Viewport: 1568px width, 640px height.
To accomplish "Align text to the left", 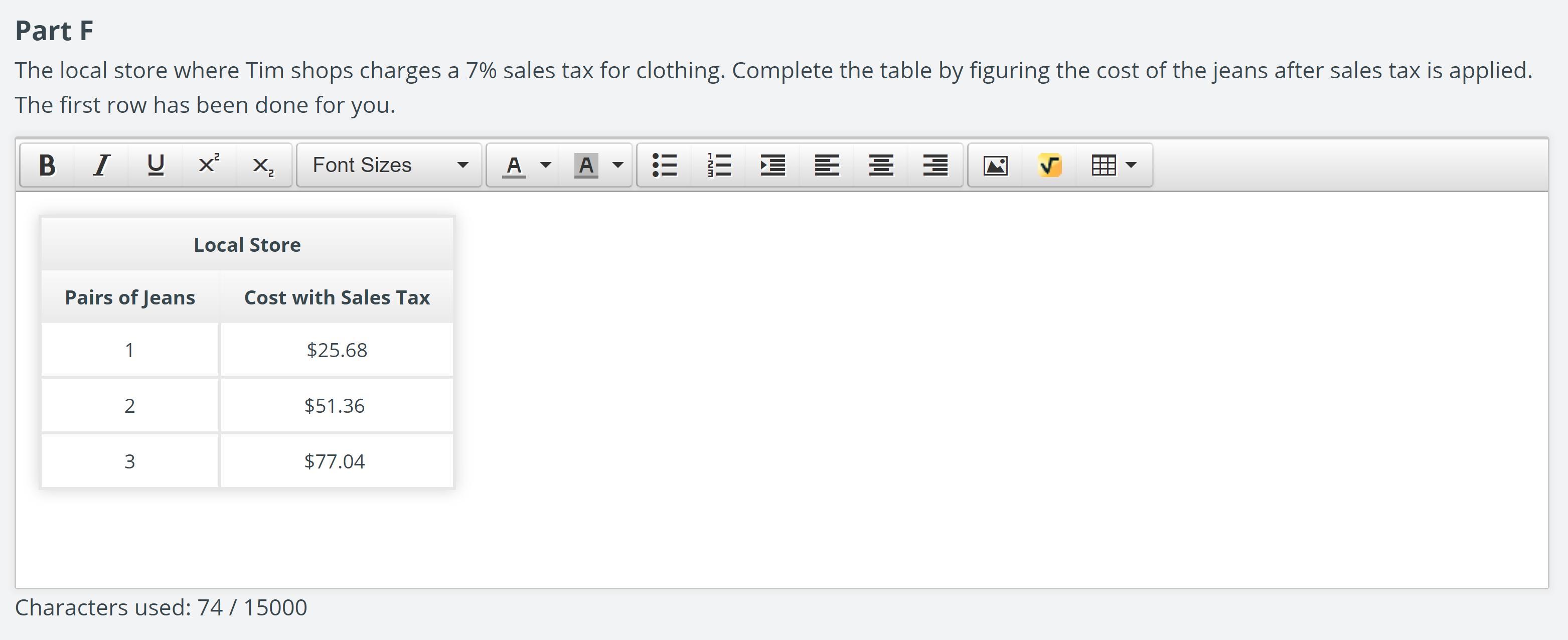I will pos(827,165).
